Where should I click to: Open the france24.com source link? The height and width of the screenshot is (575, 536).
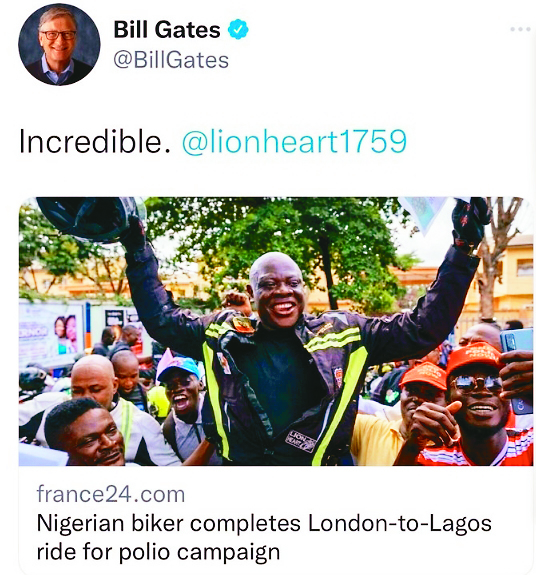(x=111, y=494)
